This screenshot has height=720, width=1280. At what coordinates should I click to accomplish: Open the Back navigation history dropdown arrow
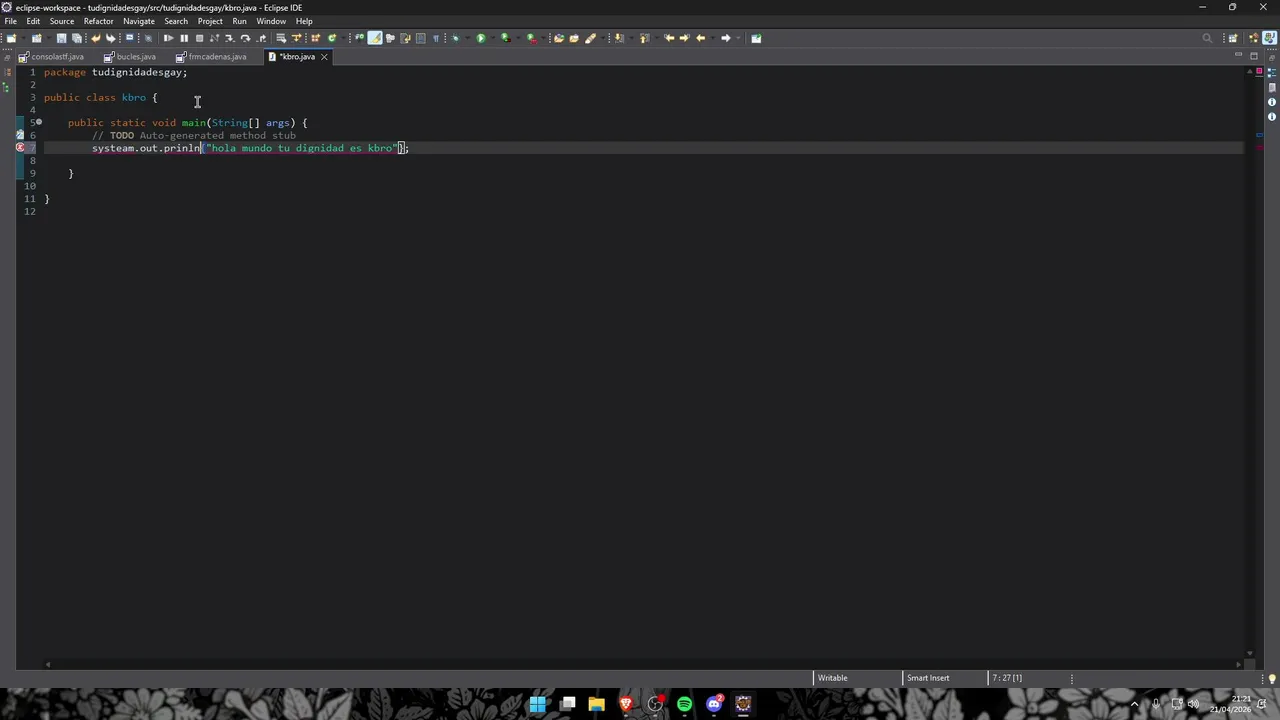pos(713,38)
